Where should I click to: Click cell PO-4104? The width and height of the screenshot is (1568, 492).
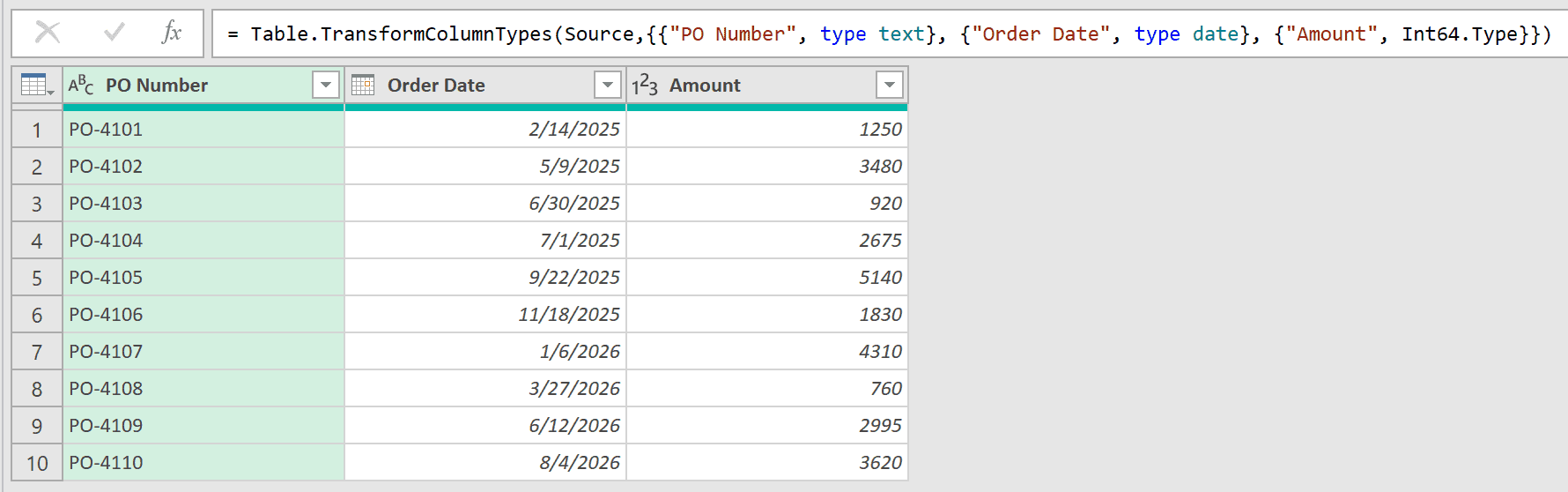pyautogui.click(x=203, y=241)
